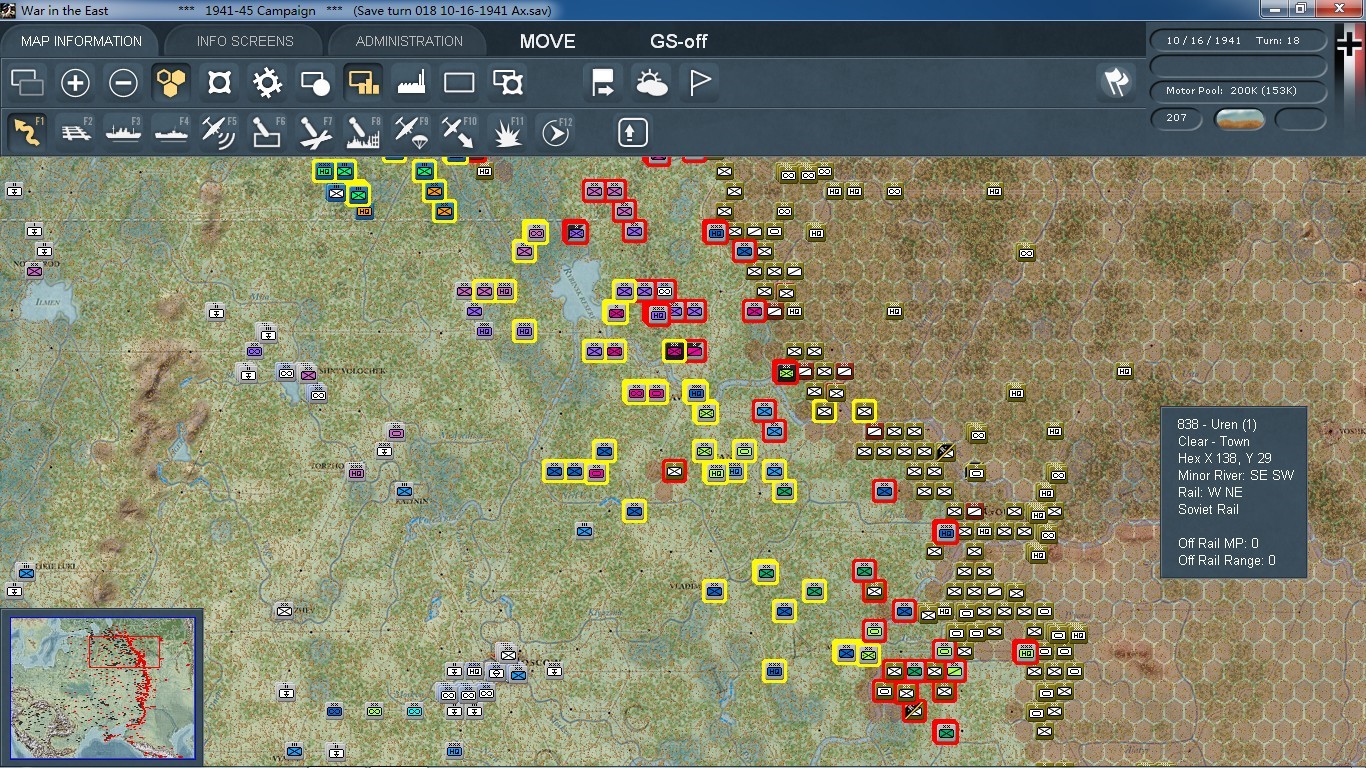Click the "Clear - Town" terrain line
The width and height of the screenshot is (1366, 768).
1214,441
